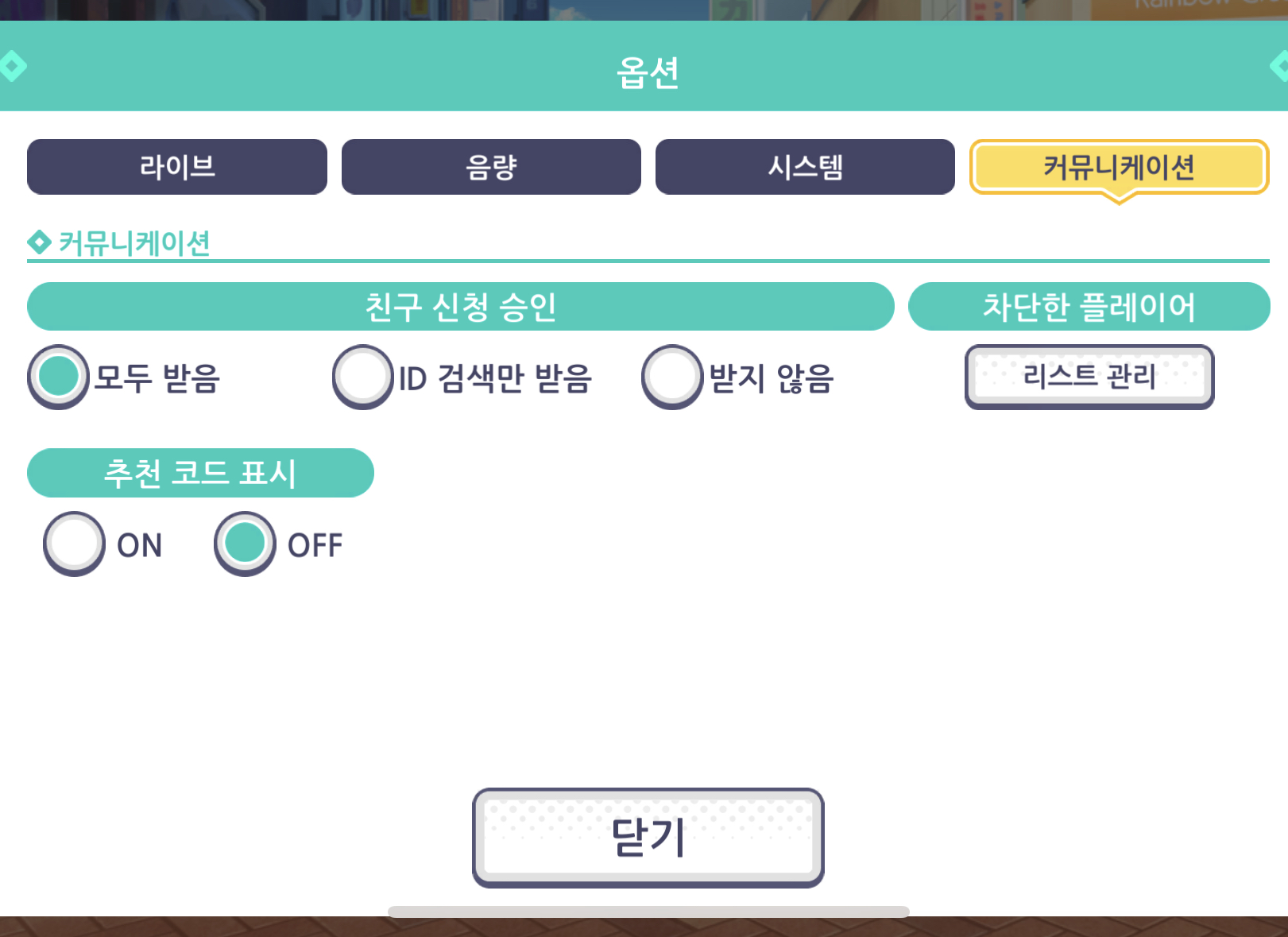Select the 모두 받음 radio button
The image size is (1288, 937).
click(58, 377)
